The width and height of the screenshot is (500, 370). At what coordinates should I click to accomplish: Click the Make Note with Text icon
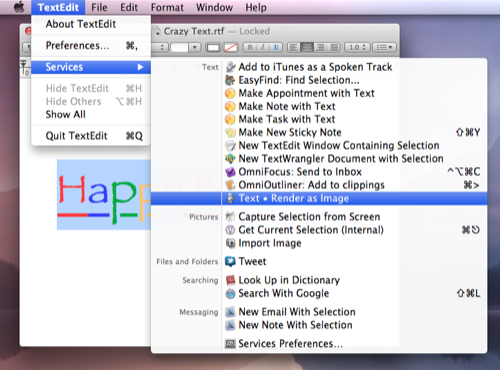(230, 106)
